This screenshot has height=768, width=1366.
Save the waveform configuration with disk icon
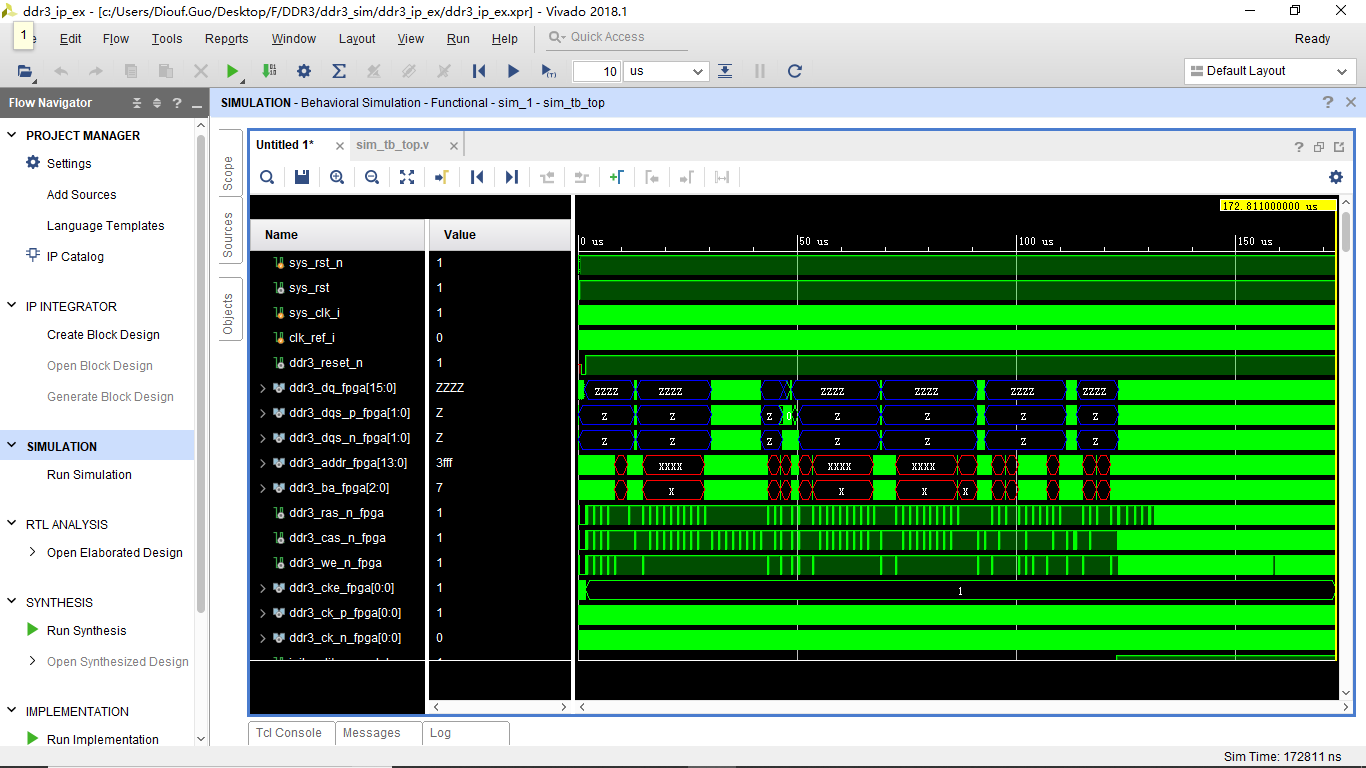[302, 177]
